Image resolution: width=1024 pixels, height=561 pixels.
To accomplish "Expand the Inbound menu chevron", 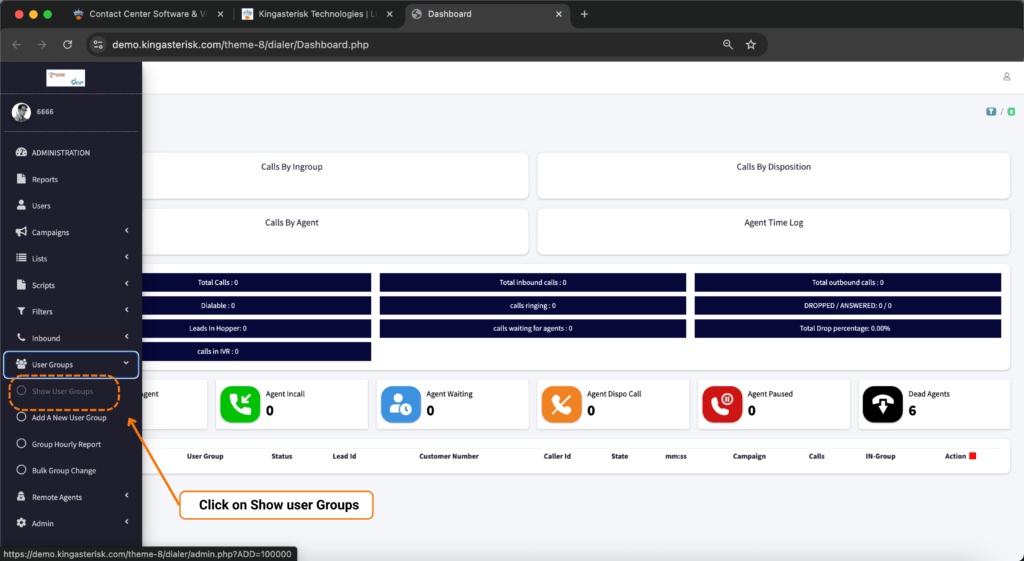I will click(126, 336).
